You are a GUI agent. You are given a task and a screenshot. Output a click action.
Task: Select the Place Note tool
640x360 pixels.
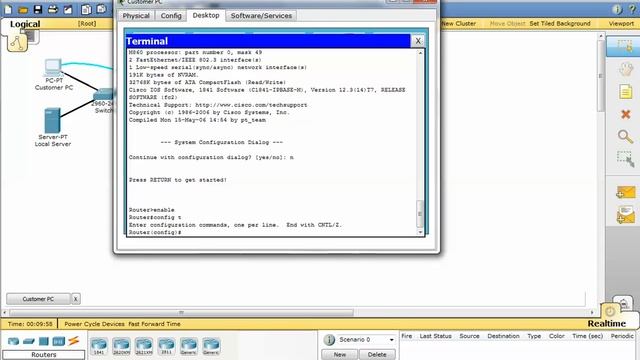[625, 91]
